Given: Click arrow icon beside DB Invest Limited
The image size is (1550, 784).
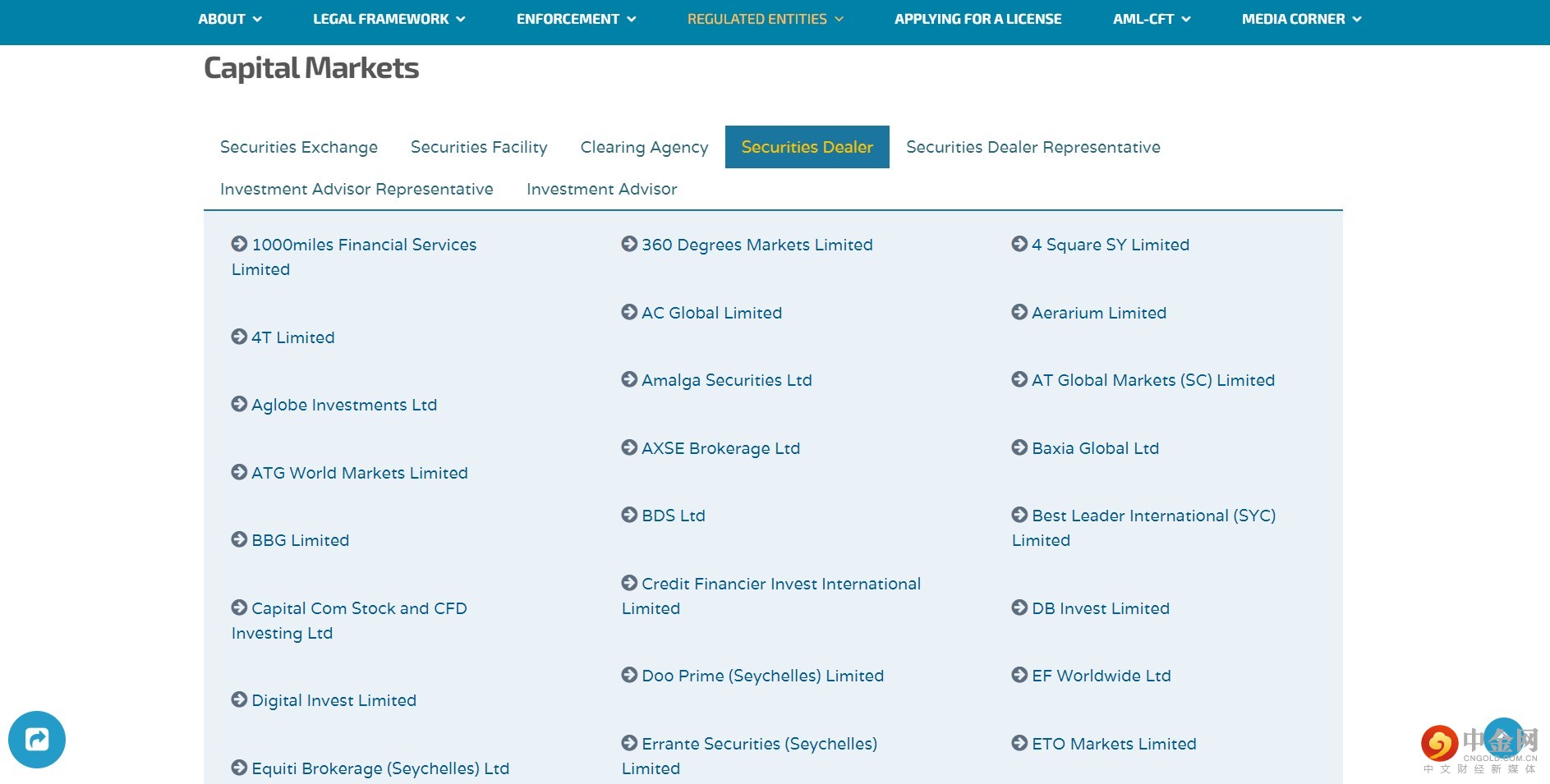Looking at the screenshot, I should (x=1019, y=607).
